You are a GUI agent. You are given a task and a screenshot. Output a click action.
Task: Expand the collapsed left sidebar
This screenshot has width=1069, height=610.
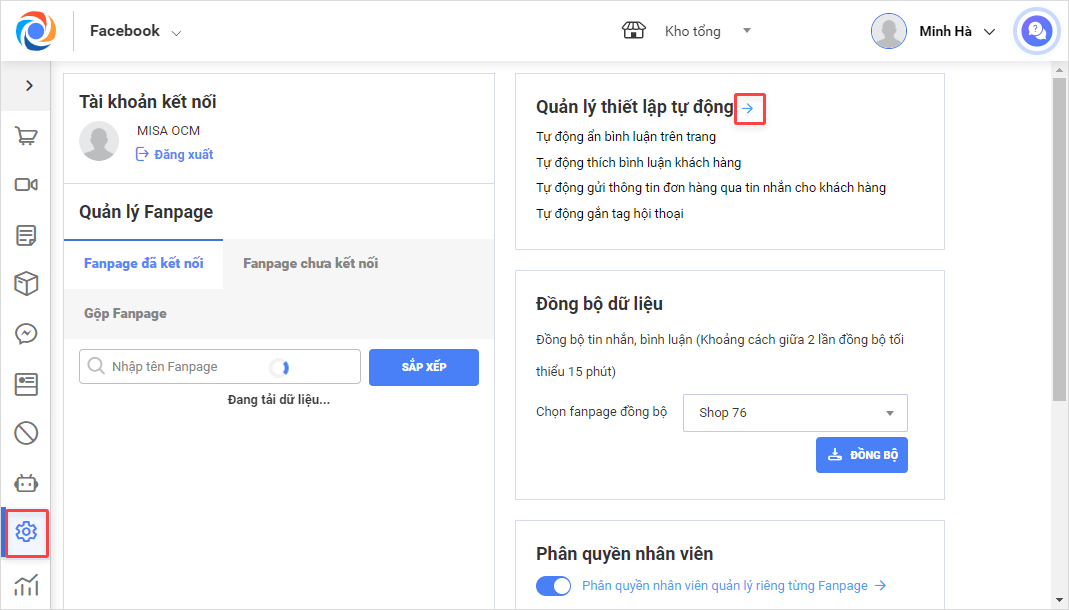tap(28, 86)
